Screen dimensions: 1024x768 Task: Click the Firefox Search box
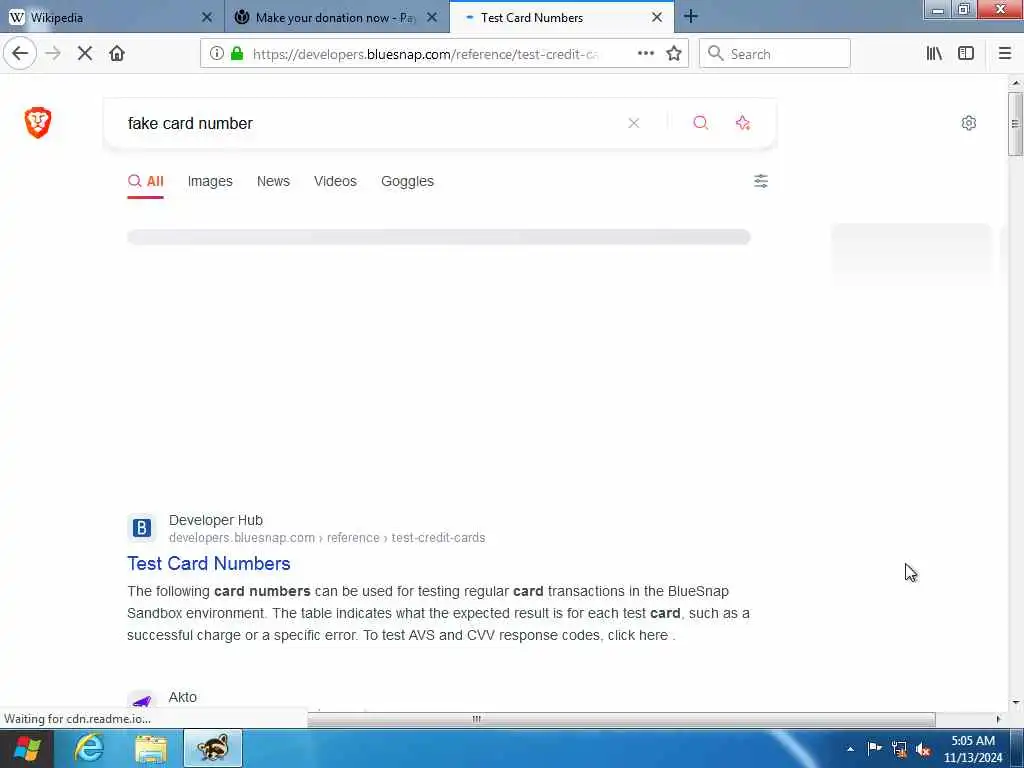[775, 54]
